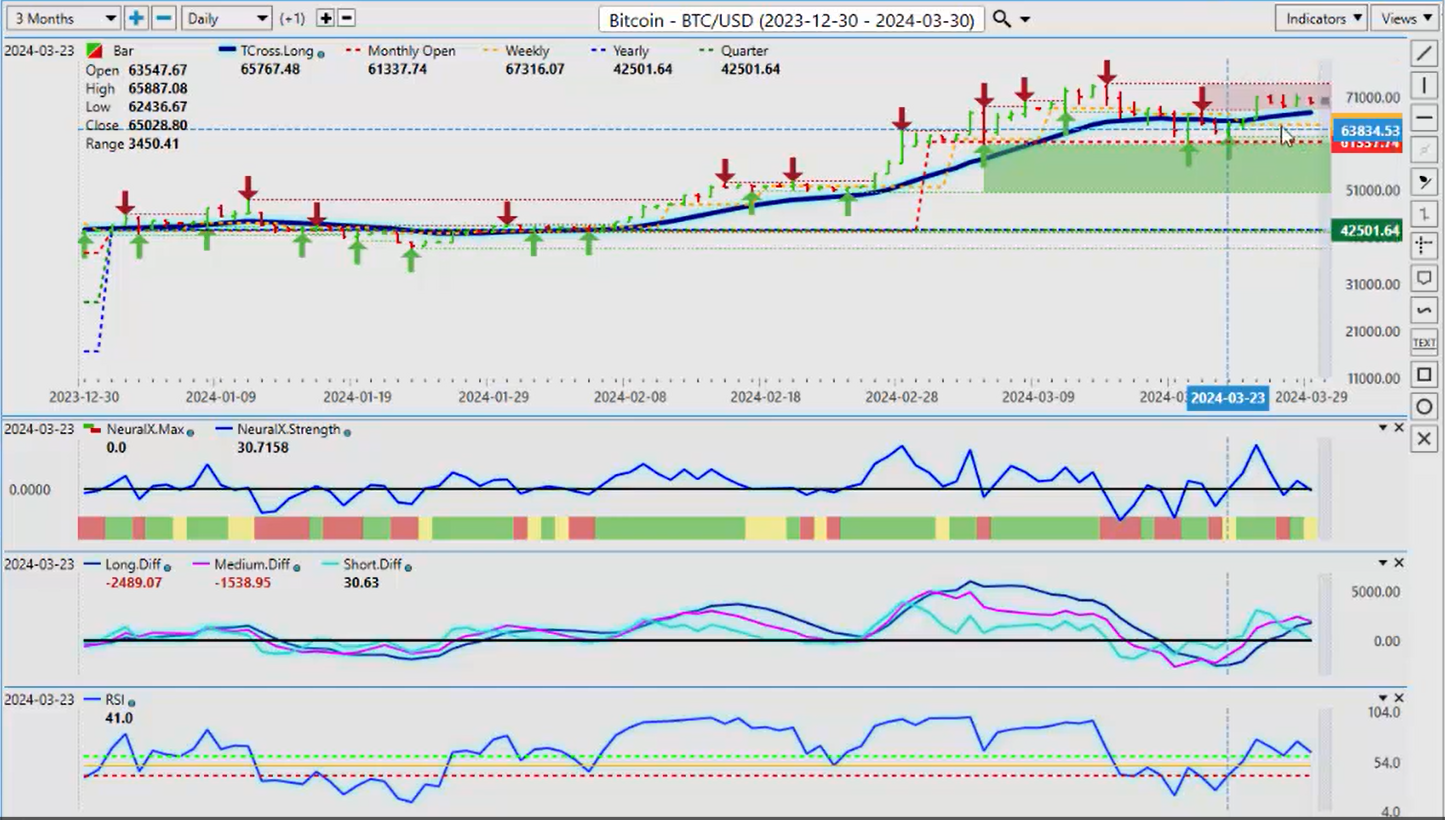This screenshot has height=820, width=1445.
Task: Select the crosshair drawing tool
Action: (x=1424, y=245)
